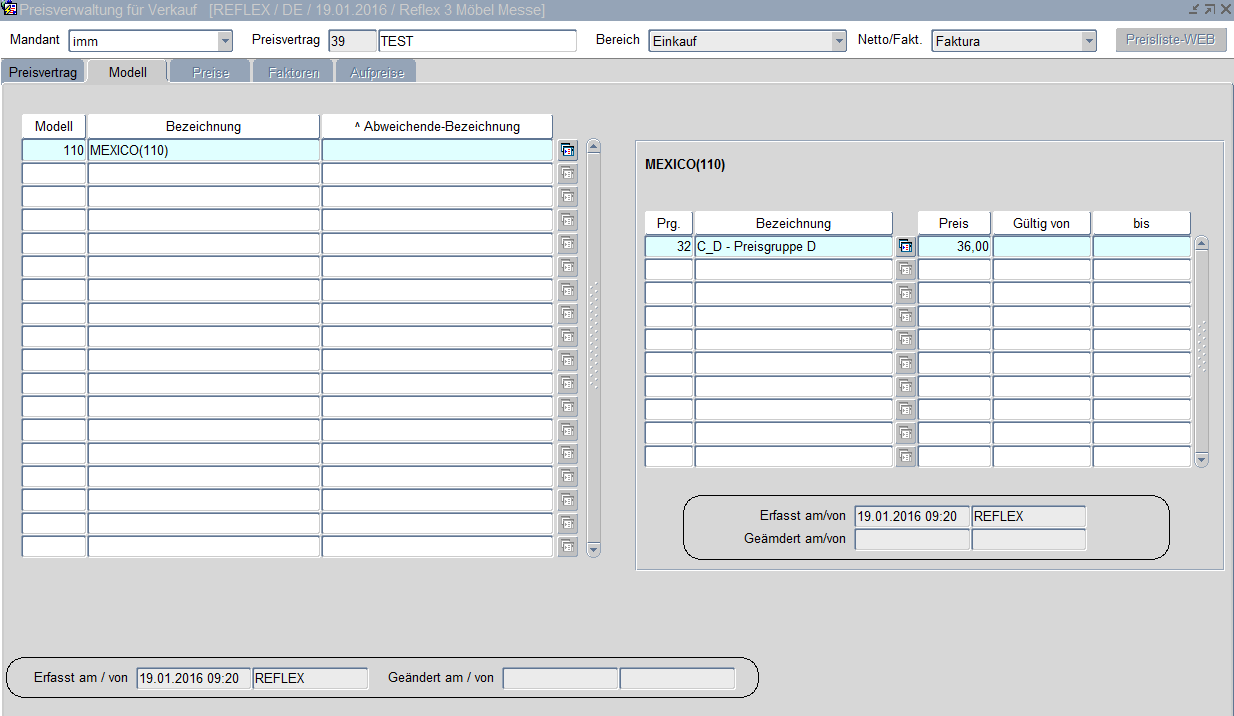Click the up arrow of price group scrollbar
This screenshot has width=1234, height=716.
1201,243
